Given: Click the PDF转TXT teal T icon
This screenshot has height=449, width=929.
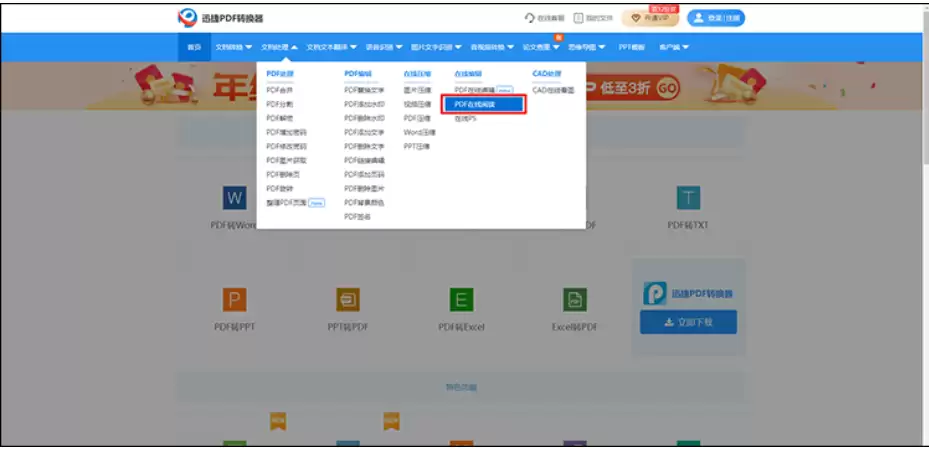Looking at the screenshot, I should [x=688, y=197].
